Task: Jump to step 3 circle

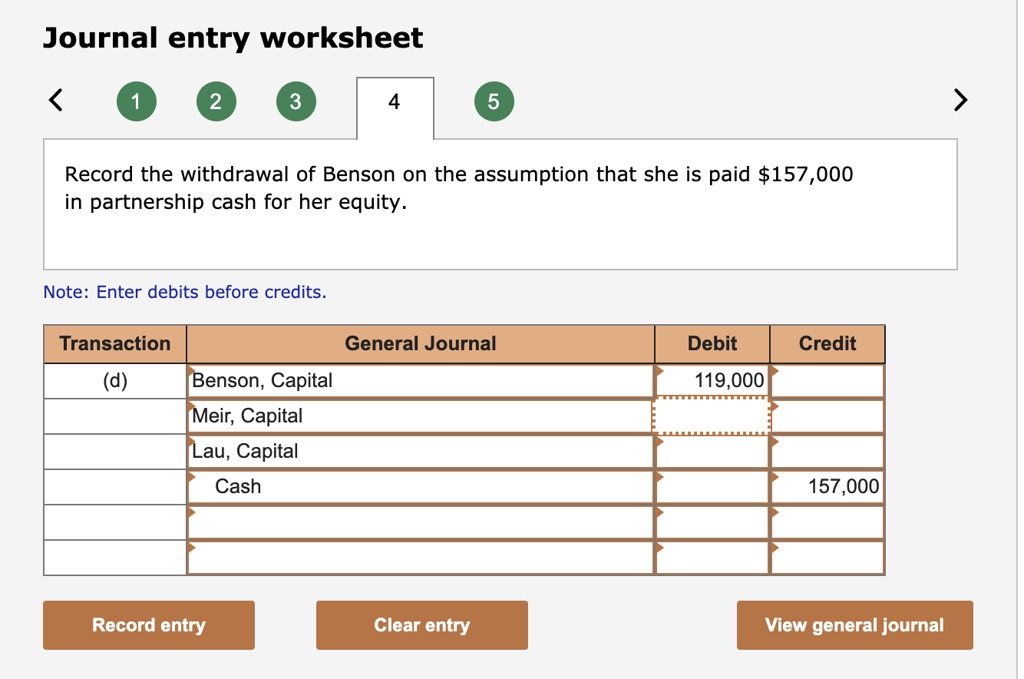Action: tap(295, 100)
